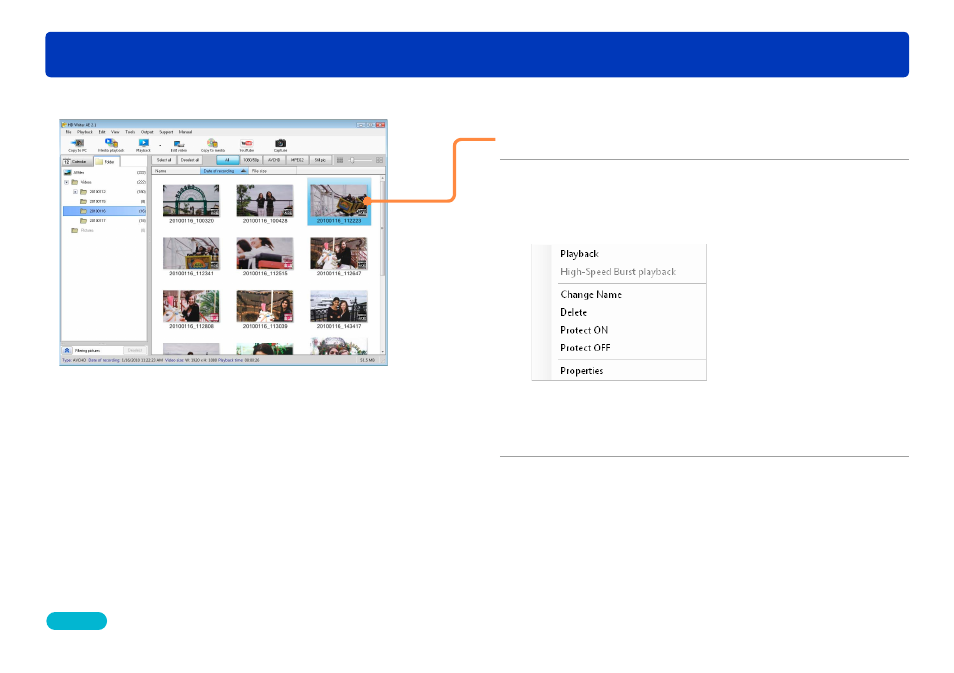
Task: Open the Manual menu
Action: [x=185, y=132]
